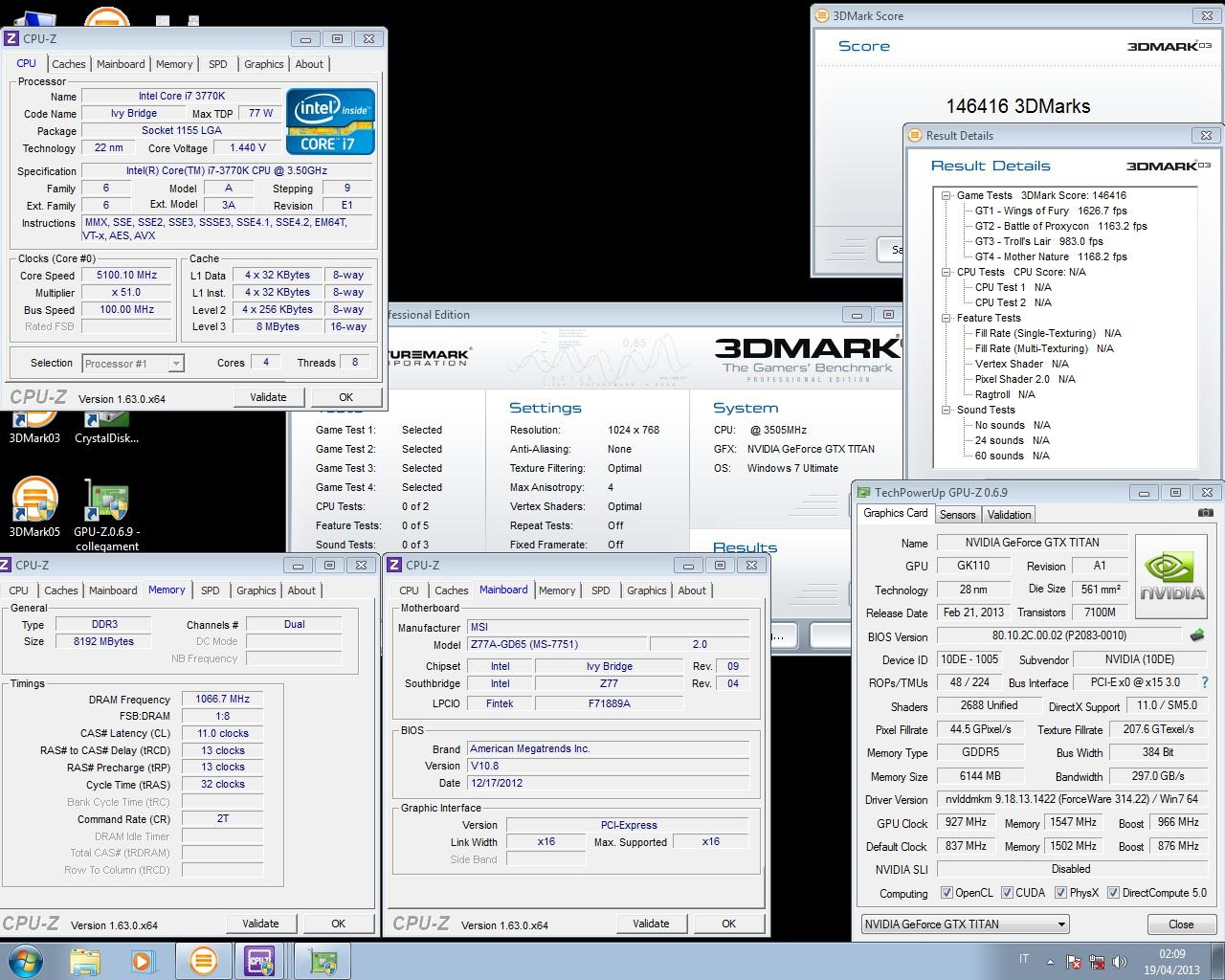Image resolution: width=1225 pixels, height=980 pixels.
Task: Open Windows Media Player from taskbar
Action: pos(144,961)
